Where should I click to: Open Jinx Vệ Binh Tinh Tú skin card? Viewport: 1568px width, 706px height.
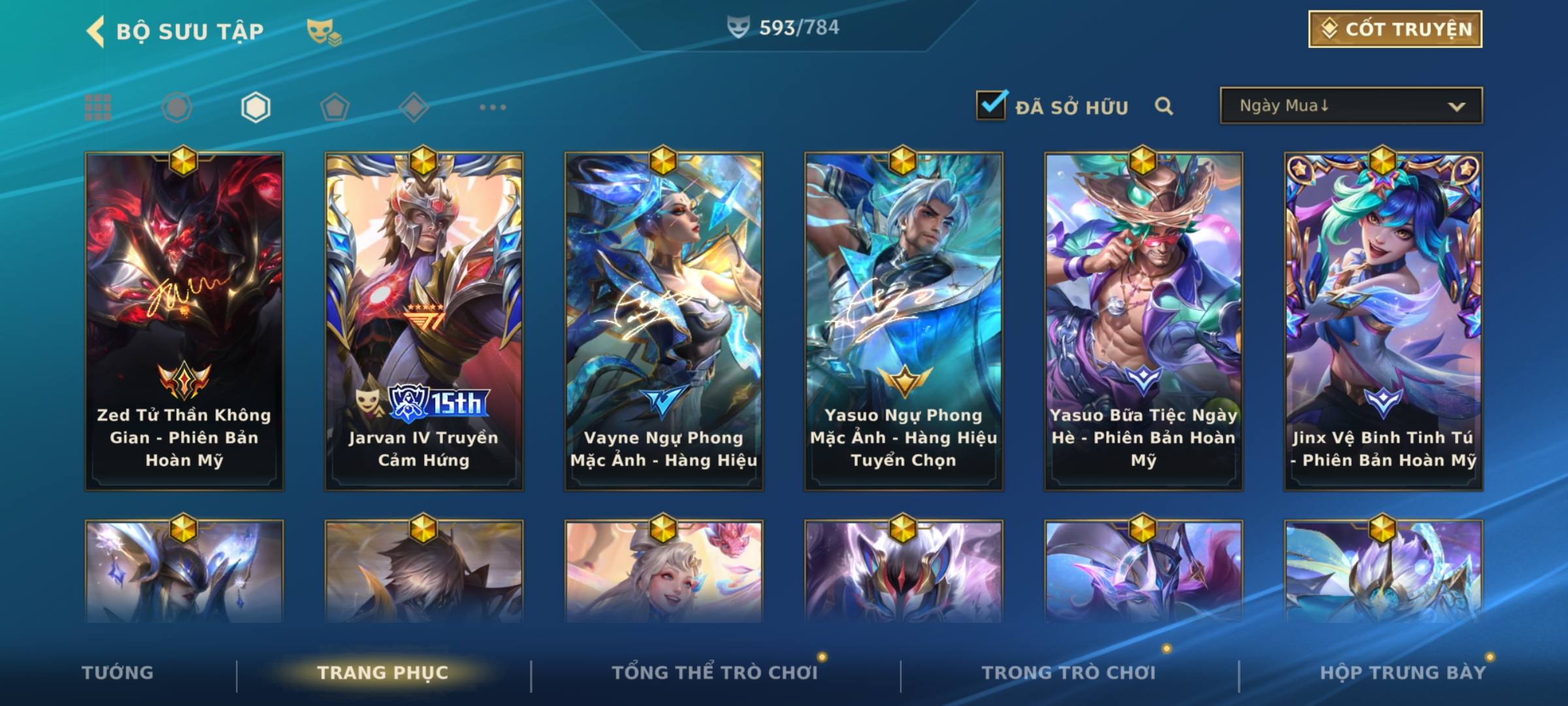pos(1384,322)
